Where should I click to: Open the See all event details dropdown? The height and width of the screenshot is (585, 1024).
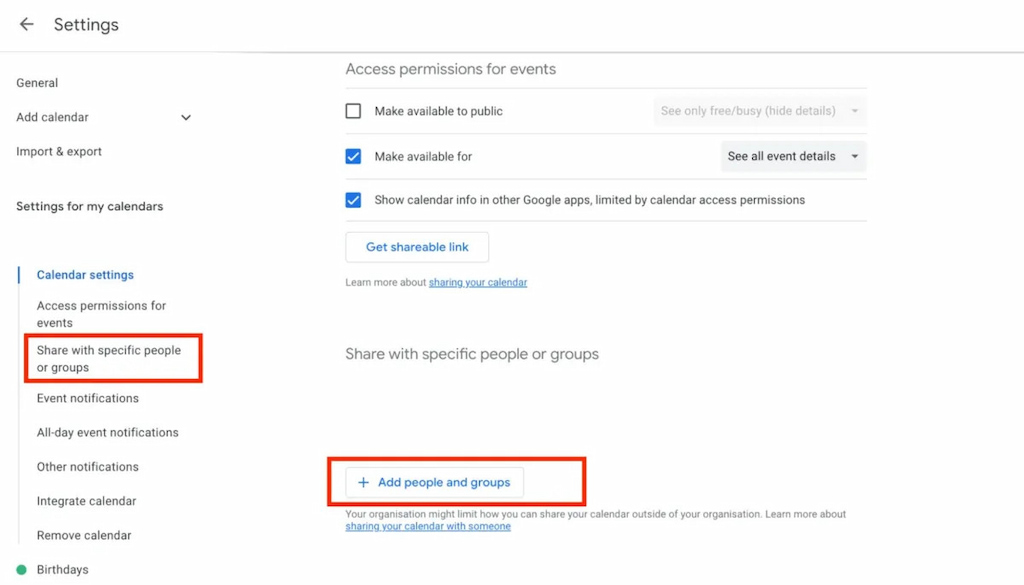pyautogui.click(x=793, y=156)
